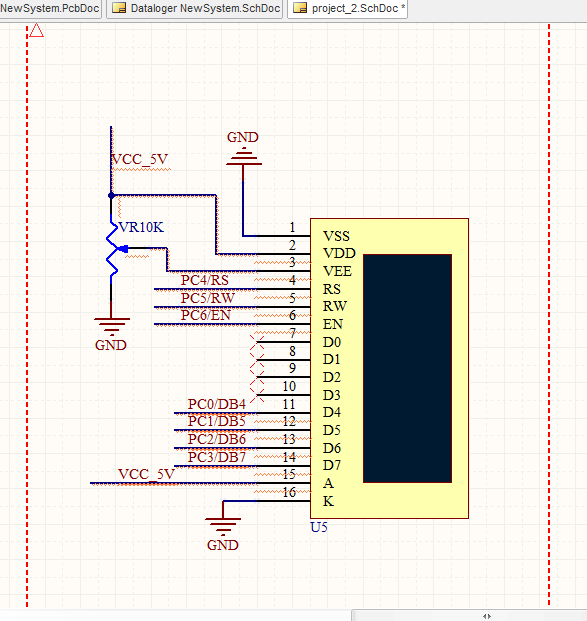Screen dimensions: 587x621
Task: Click the No ERC cross on pin 7
Action: pos(257,342)
